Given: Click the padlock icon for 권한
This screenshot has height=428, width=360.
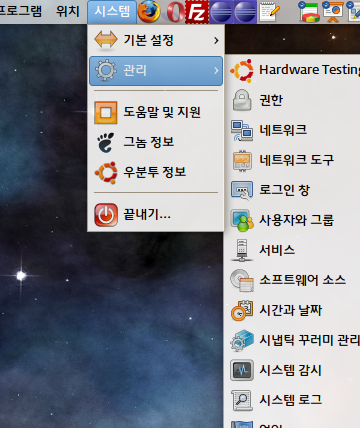Looking at the screenshot, I should pos(242,100).
